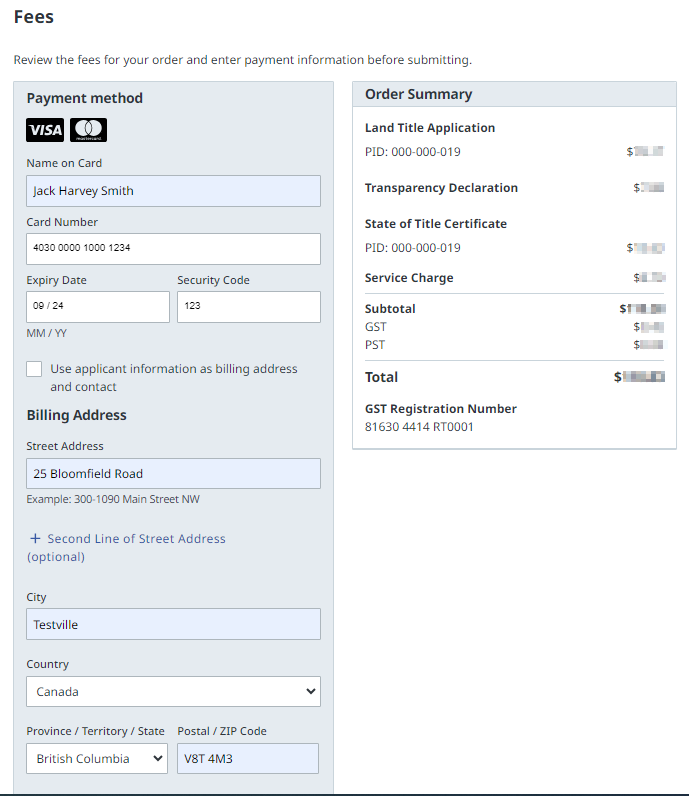The image size is (689, 796).
Task: Add Second Line of Street Address
Action: 136,539
